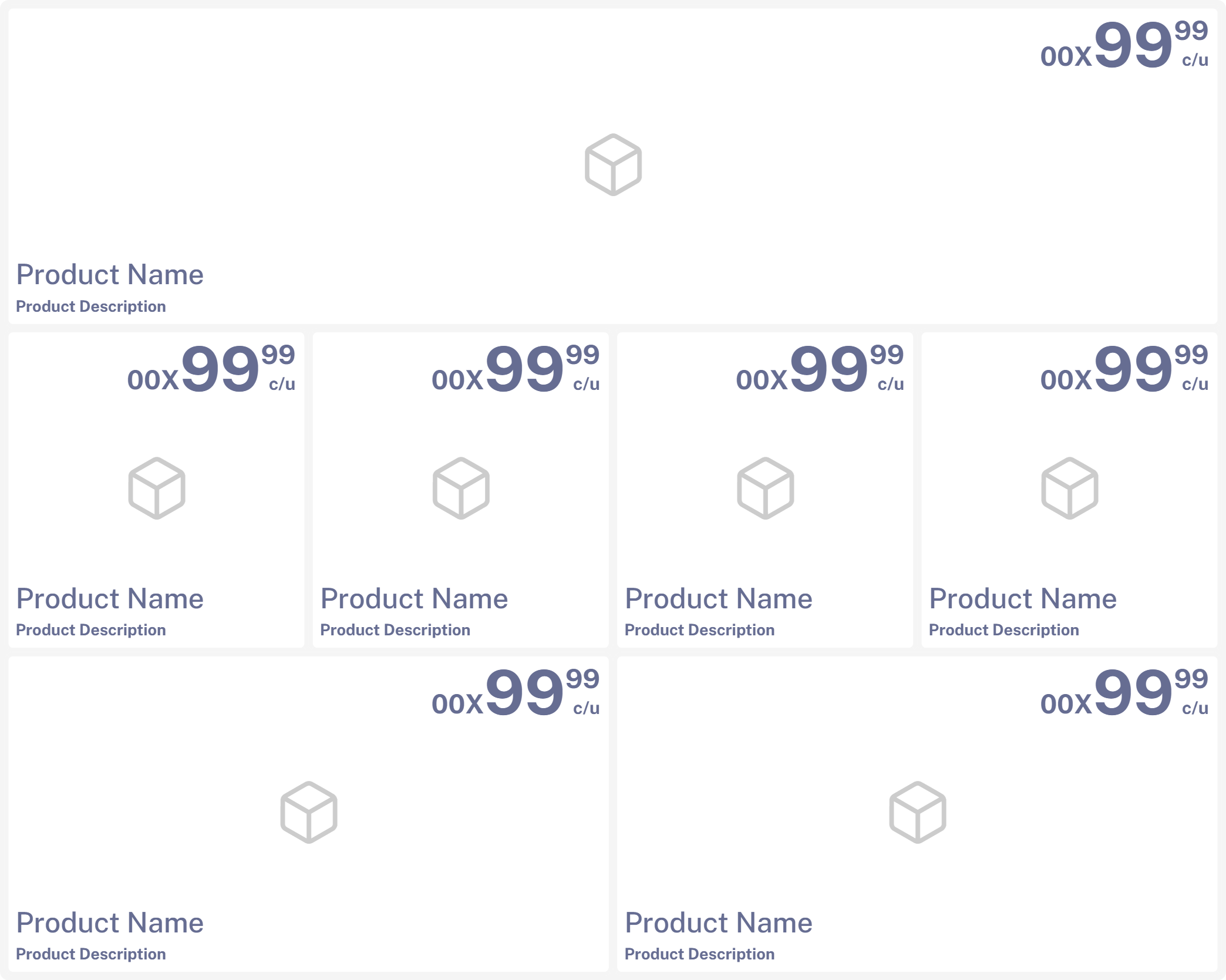Image resolution: width=1226 pixels, height=980 pixels.
Task: Click the price label on the third middle-row card
Action: click(820, 369)
